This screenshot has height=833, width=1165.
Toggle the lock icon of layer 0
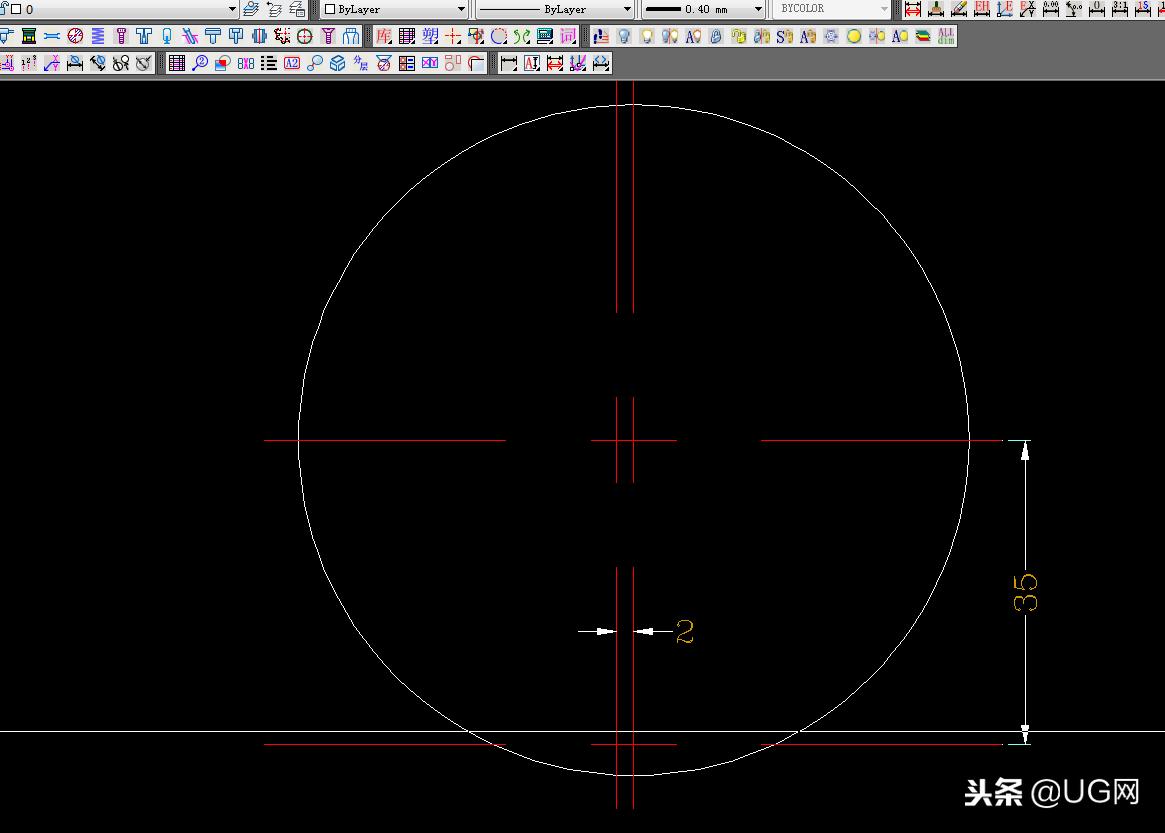(4, 9)
